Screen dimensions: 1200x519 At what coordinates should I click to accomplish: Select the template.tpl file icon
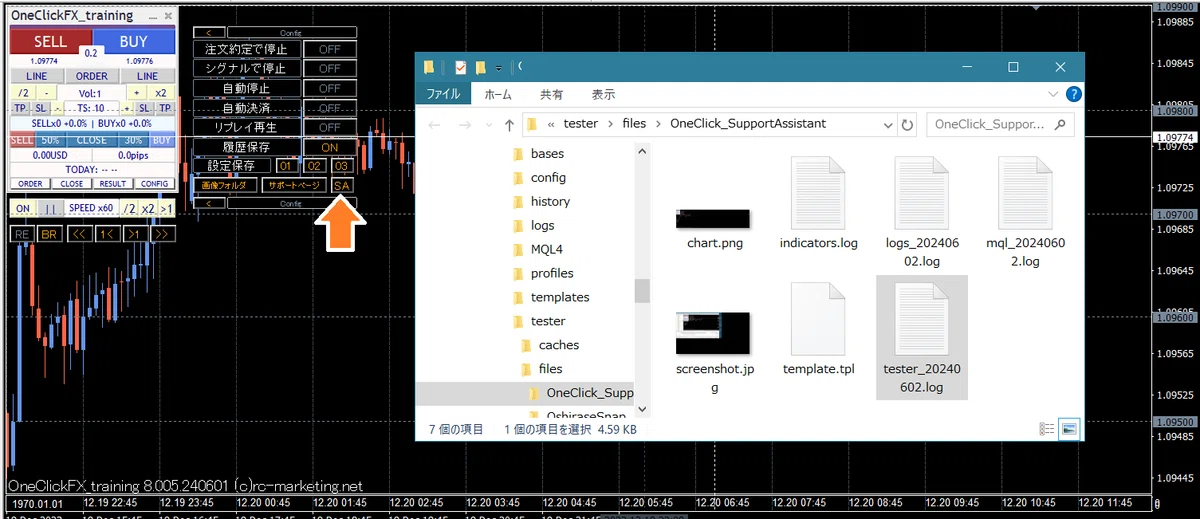coord(819,318)
